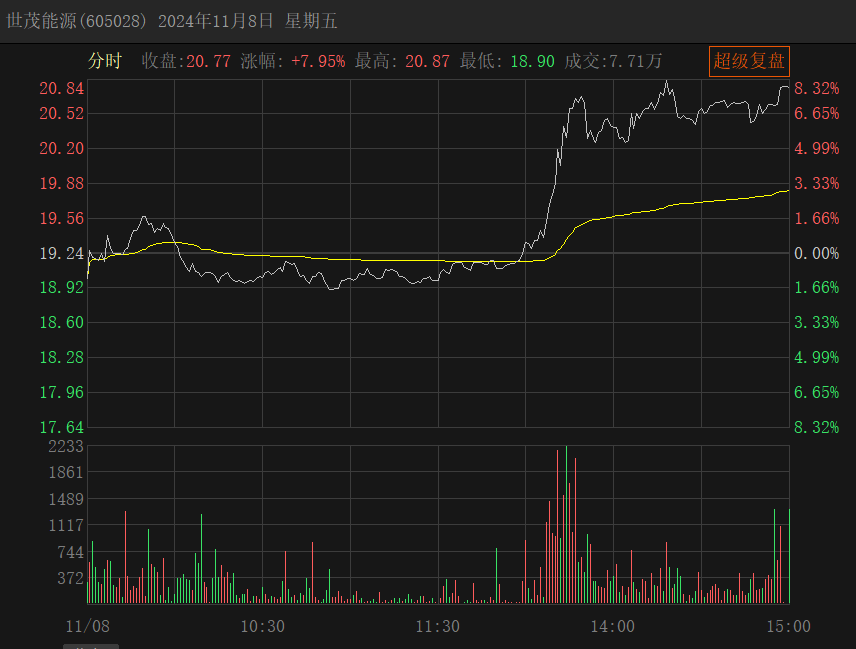
Task: Click the 超级复盘 button
Action: 749,61
